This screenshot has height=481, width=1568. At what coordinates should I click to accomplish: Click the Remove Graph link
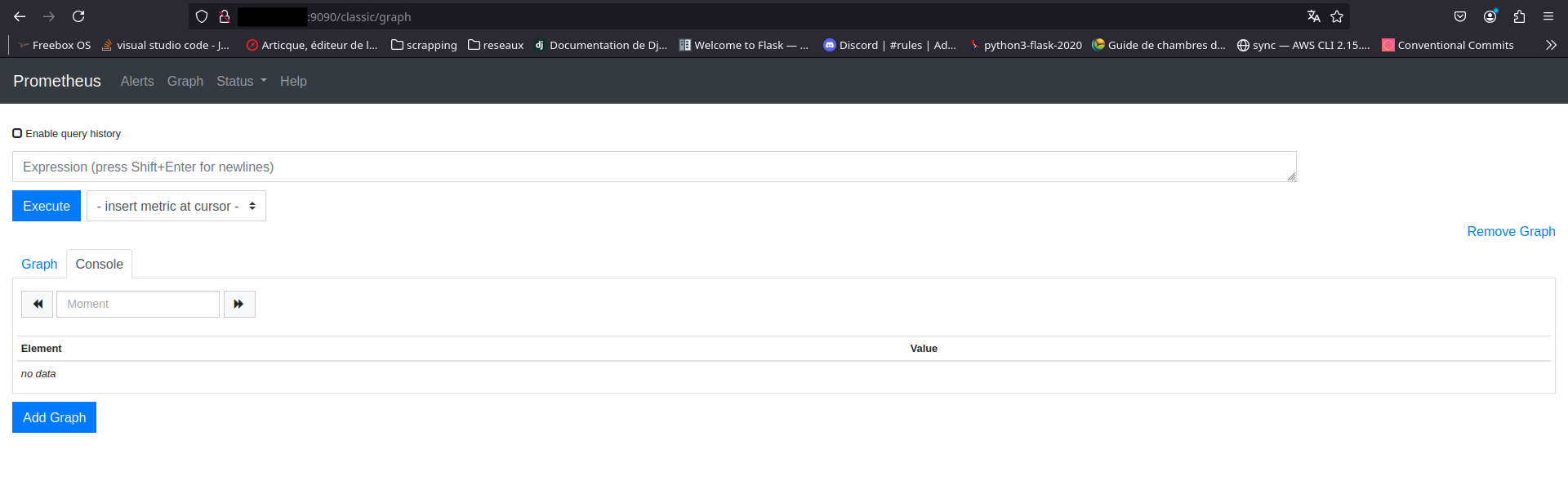point(1511,231)
